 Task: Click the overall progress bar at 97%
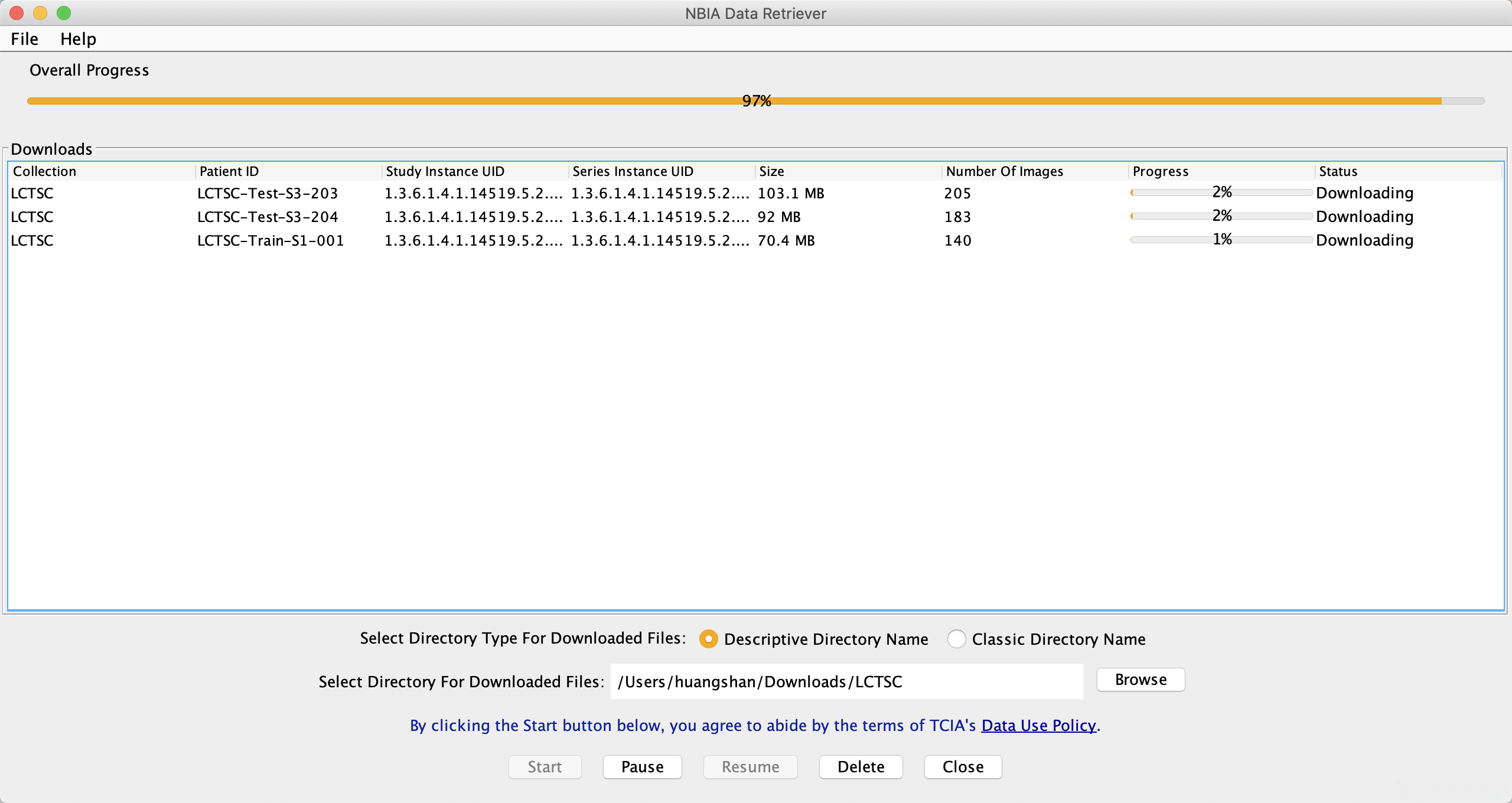[756, 101]
